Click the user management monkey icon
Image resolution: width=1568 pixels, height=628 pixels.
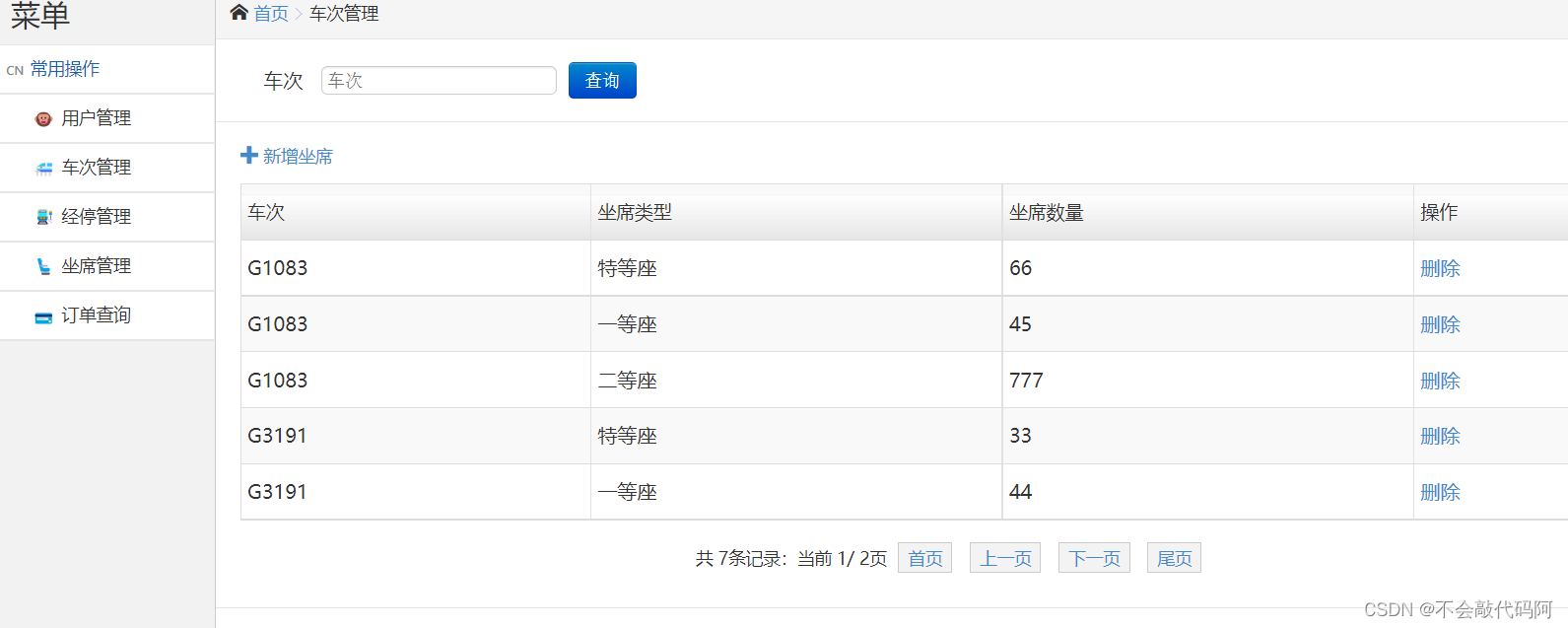pos(43,118)
